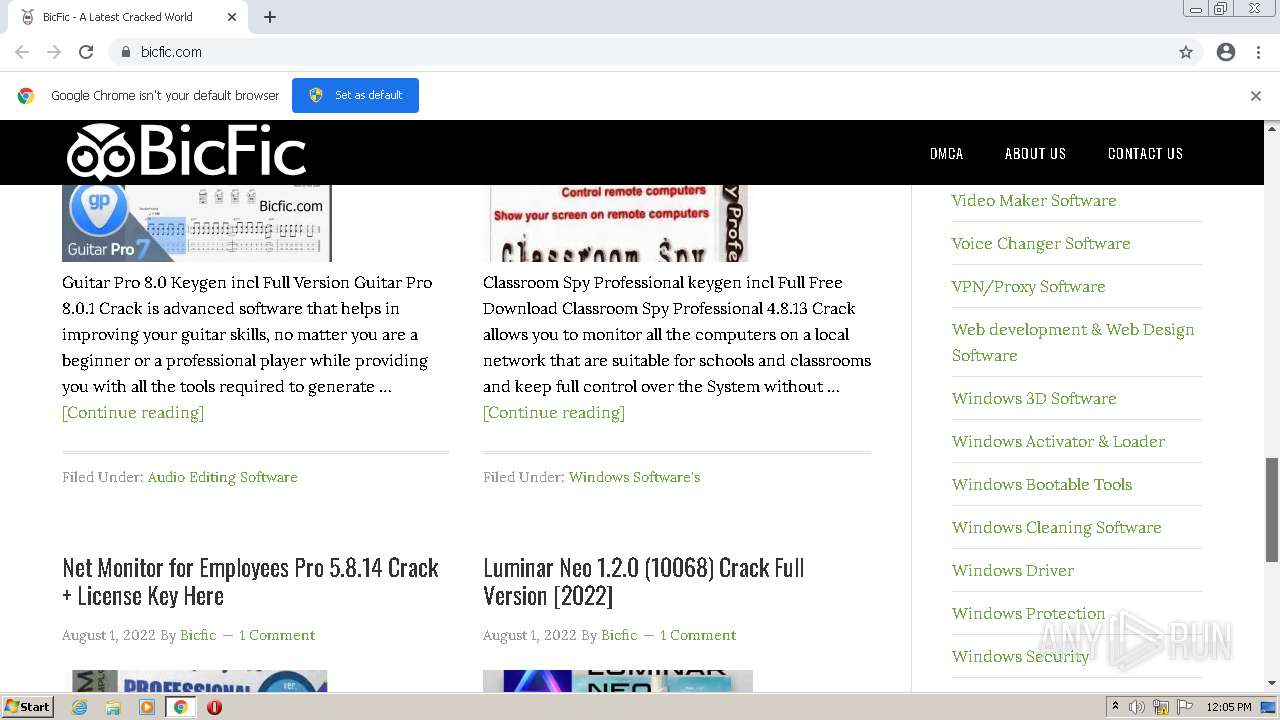Close the BicFic browser tab
Screen dimensions: 1280x720
[232, 17]
